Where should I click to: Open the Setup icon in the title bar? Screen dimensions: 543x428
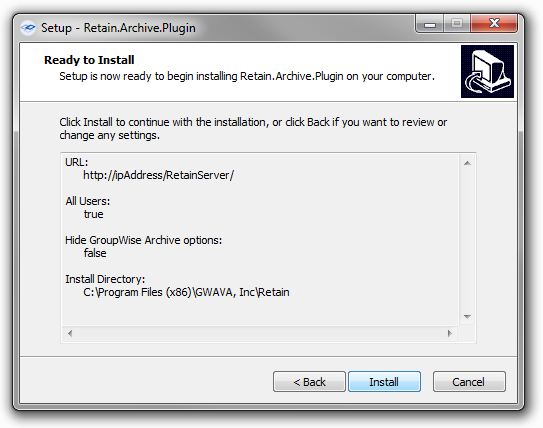point(28,28)
